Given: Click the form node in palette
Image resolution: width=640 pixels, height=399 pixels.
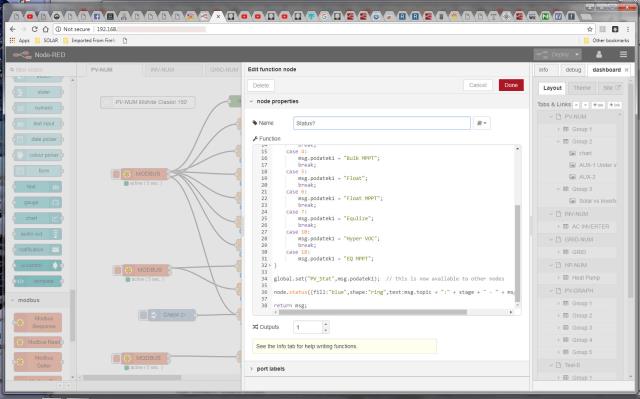Looking at the screenshot, I should pyautogui.click(x=38, y=171).
